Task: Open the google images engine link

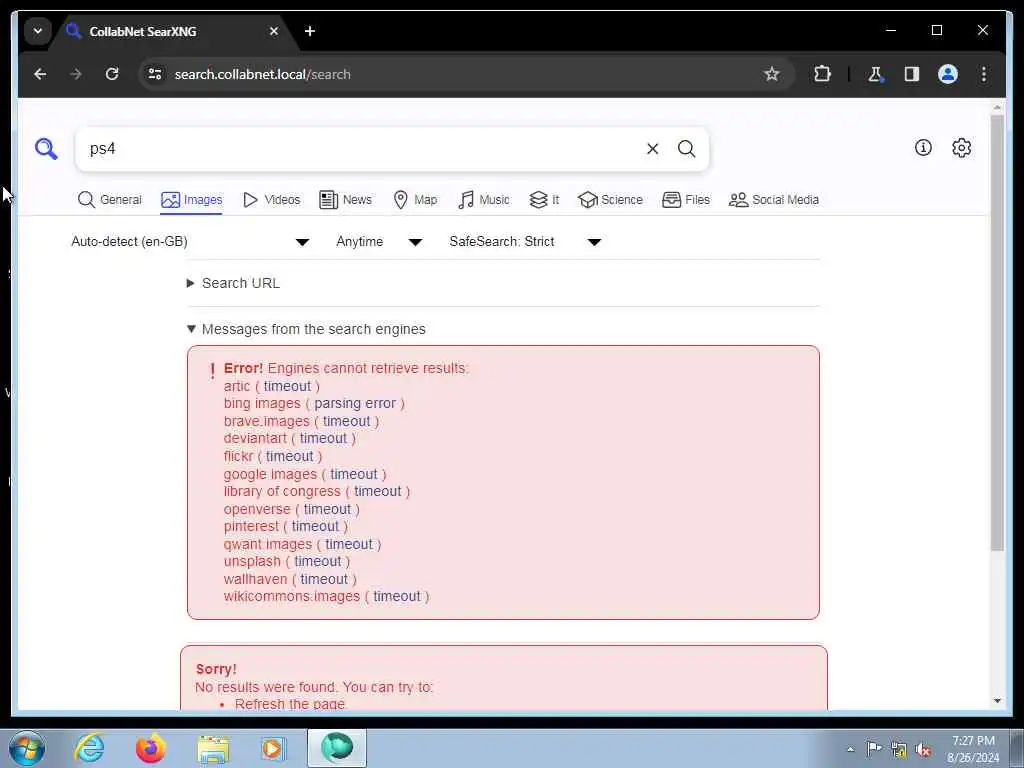Action: (x=270, y=474)
